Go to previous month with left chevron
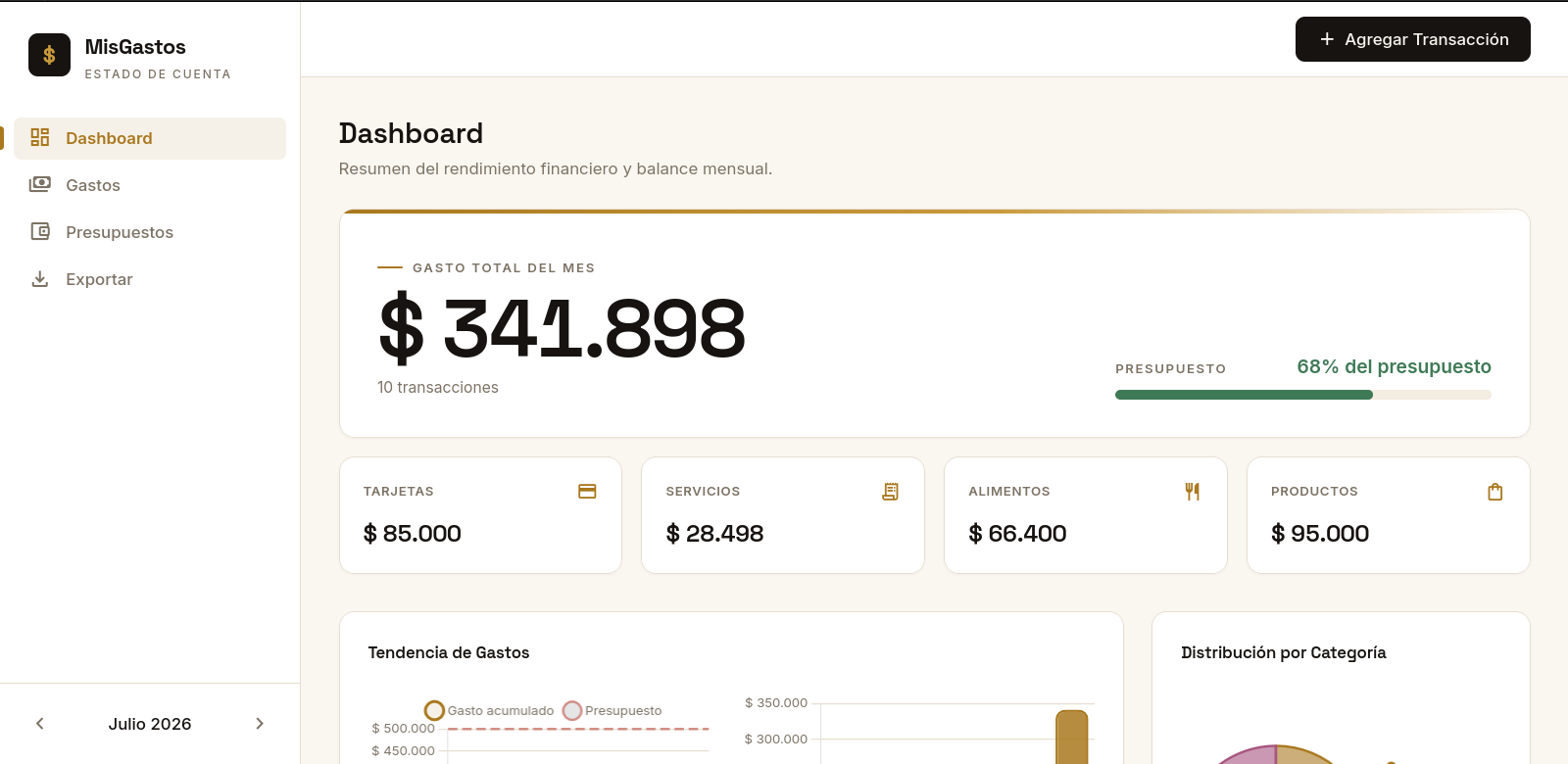This screenshot has width=1568, height=764. [x=40, y=724]
